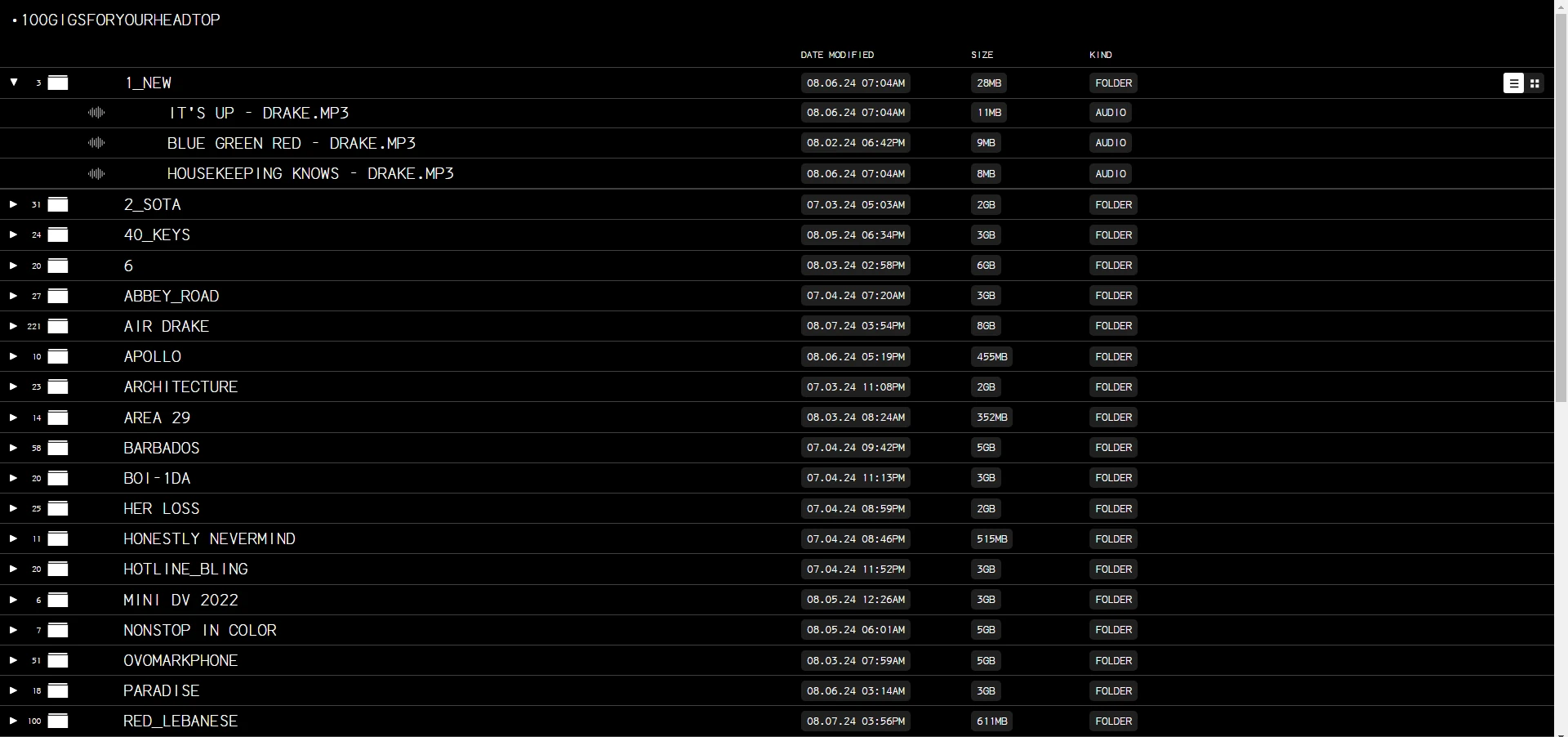The image size is (1568, 737).
Task: Click the 1_NEW folder icon
Action: tap(58, 83)
